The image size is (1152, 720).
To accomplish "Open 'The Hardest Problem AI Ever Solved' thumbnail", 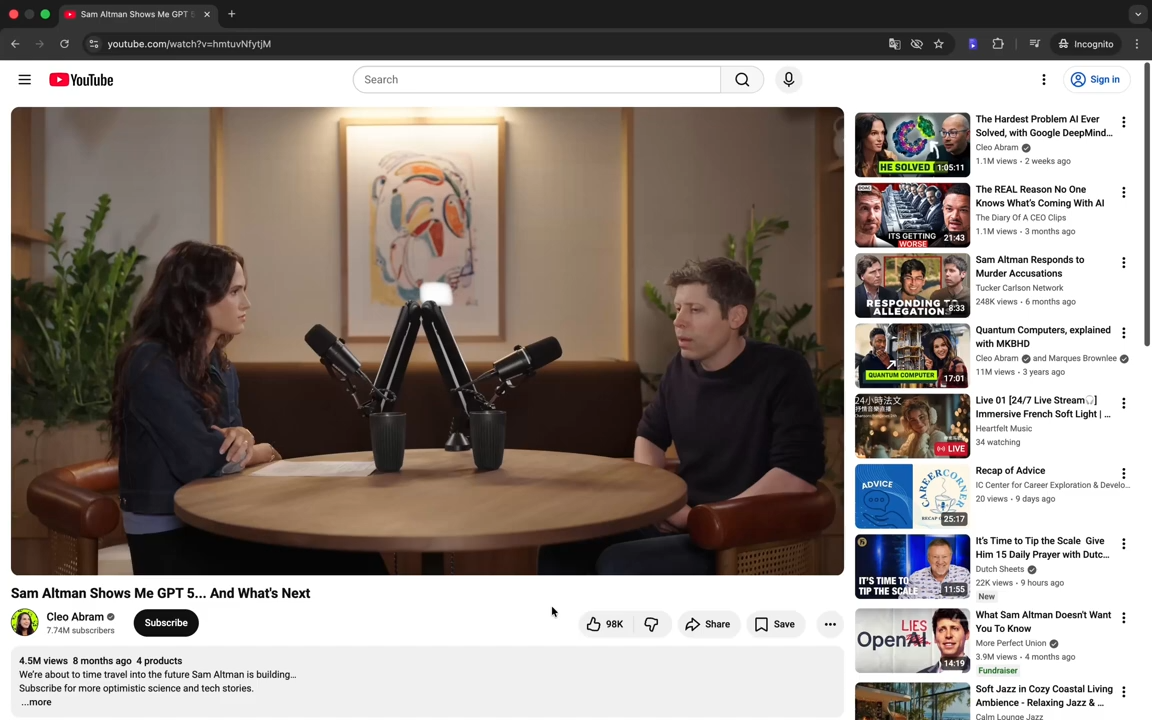I will (x=912, y=145).
